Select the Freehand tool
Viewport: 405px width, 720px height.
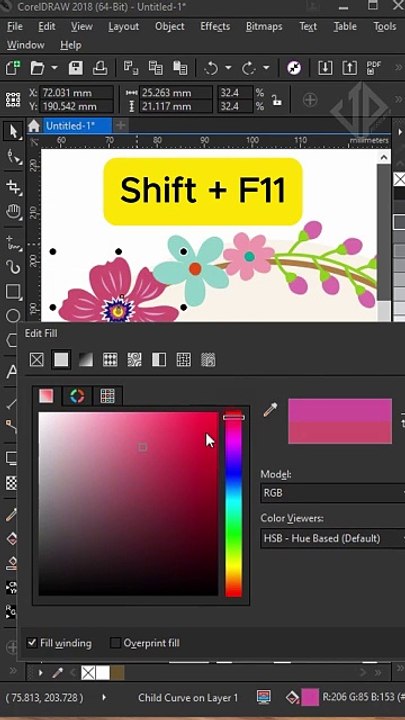(x=13, y=242)
